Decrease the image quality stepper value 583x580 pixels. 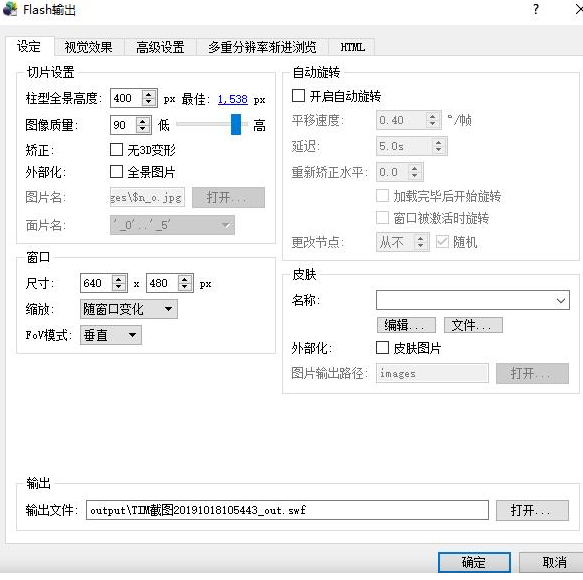[143, 129]
